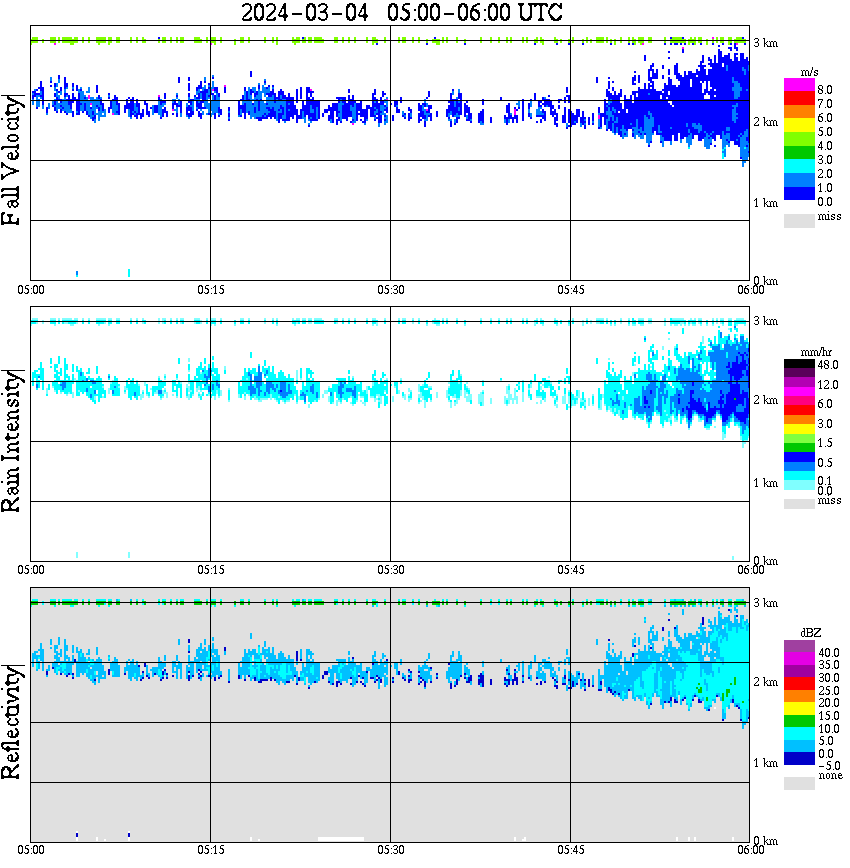Click the 05:45 tick label under Reflectivity
Screen dimensions: 850x868
pyautogui.click(x=571, y=850)
